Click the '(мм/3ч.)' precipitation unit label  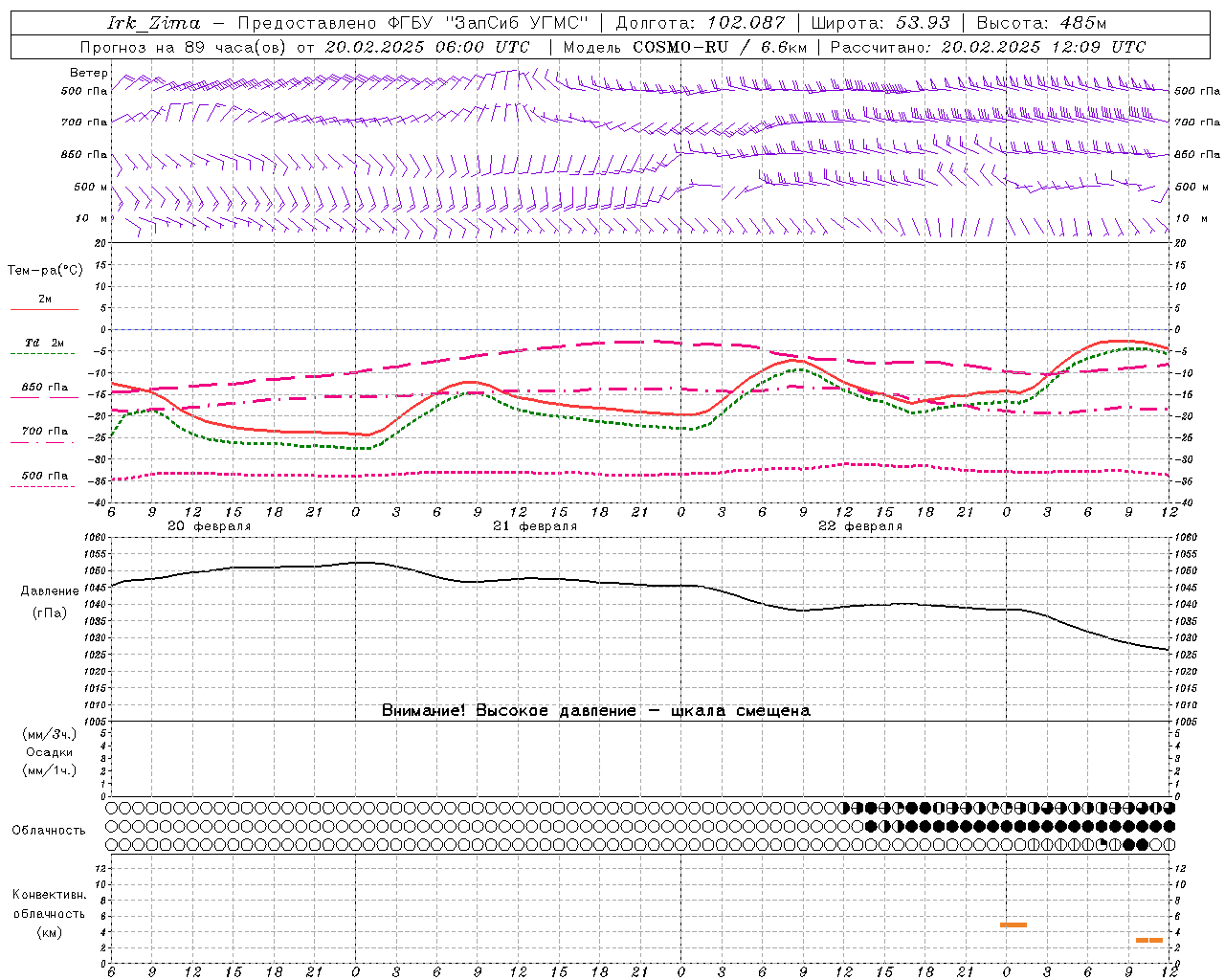point(50,734)
